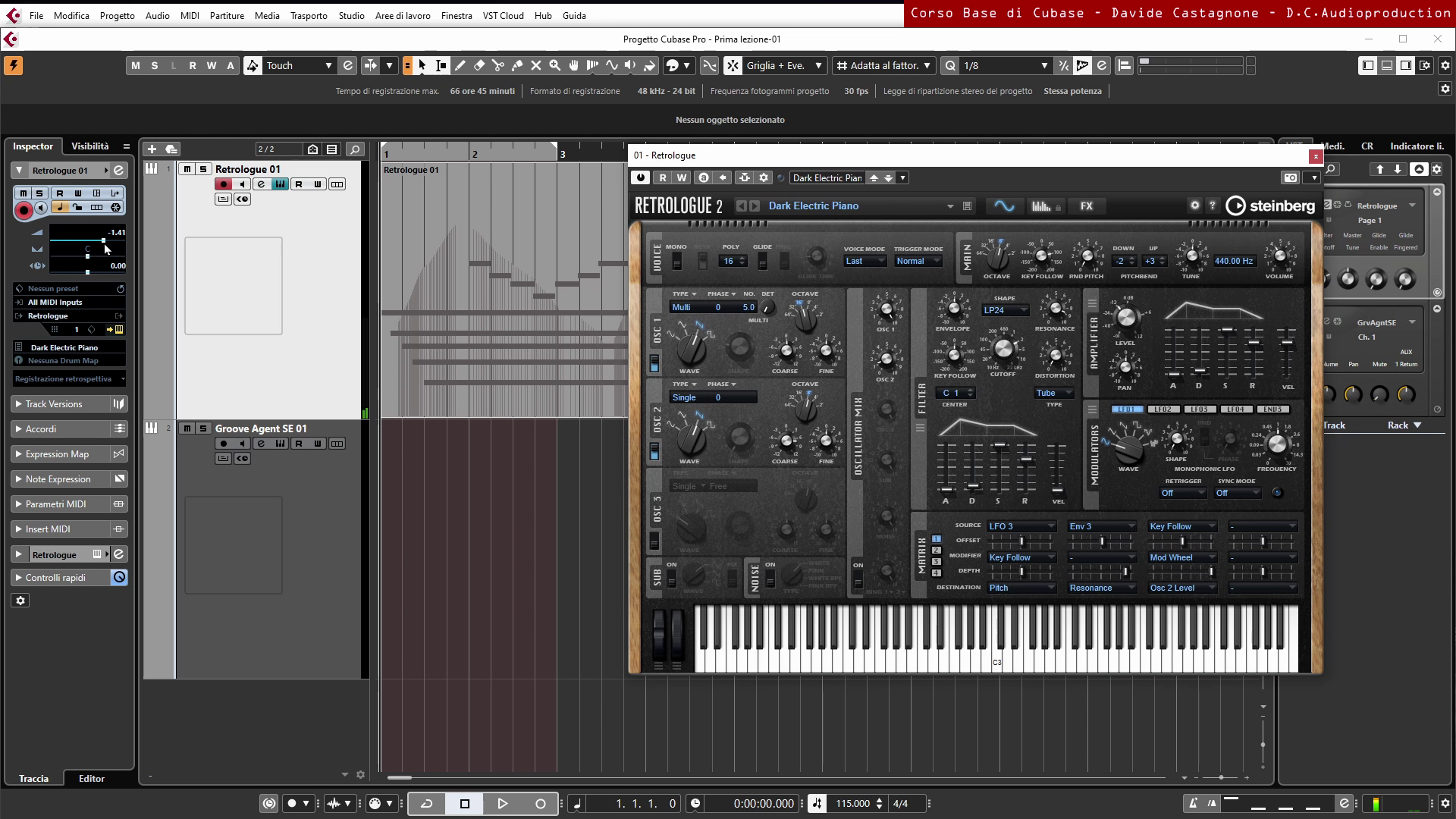Open the Voice Mode Last dropdown
This screenshot has width=1456, height=819.
click(864, 261)
